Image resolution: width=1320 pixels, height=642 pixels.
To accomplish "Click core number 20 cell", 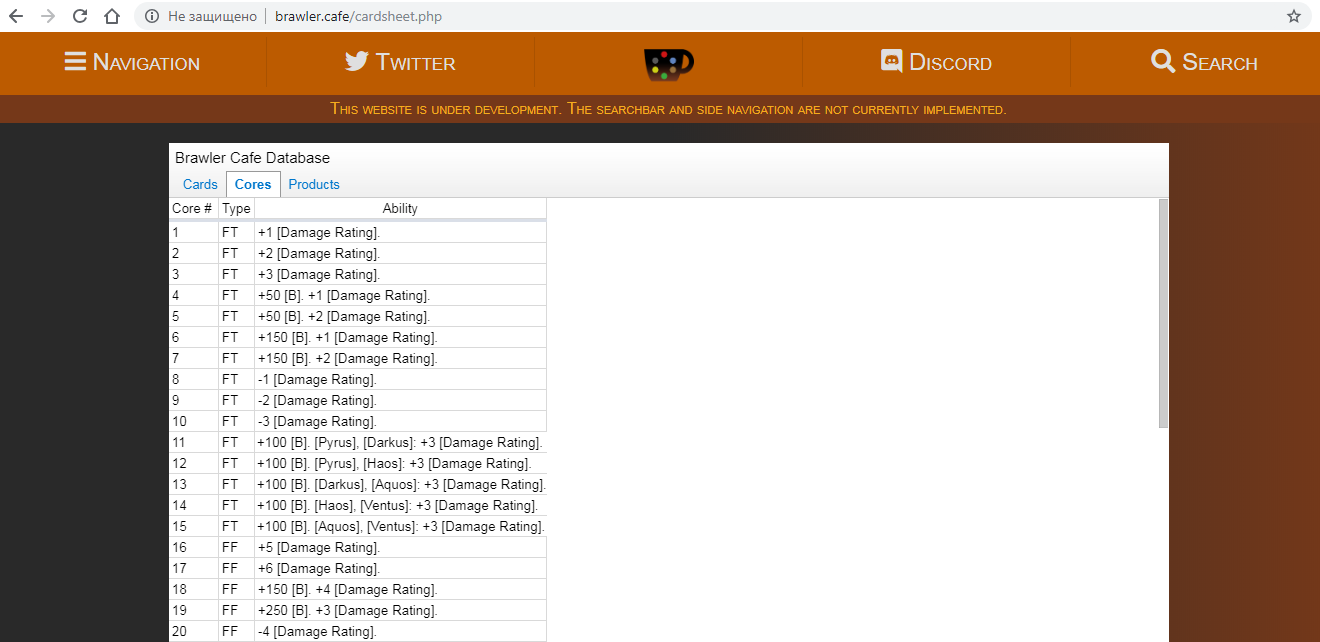I will coord(193,631).
